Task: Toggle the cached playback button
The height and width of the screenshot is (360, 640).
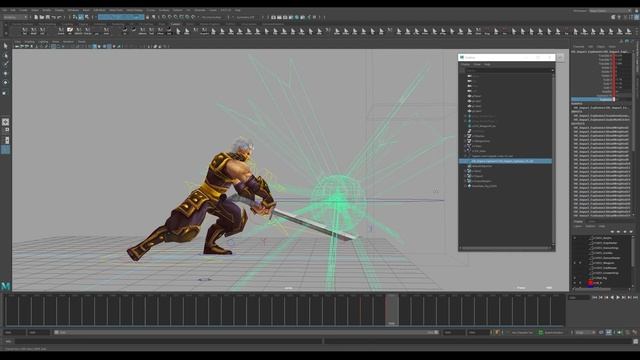Action: 609,333
